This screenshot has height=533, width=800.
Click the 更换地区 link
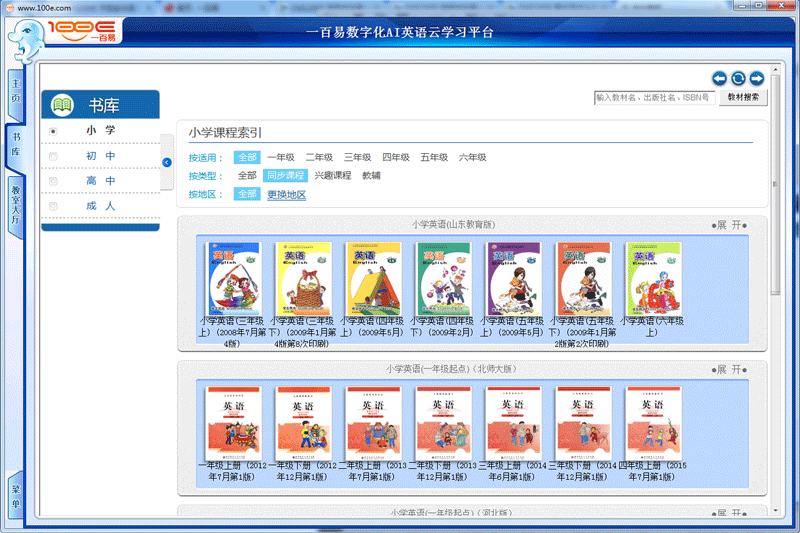coord(287,195)
